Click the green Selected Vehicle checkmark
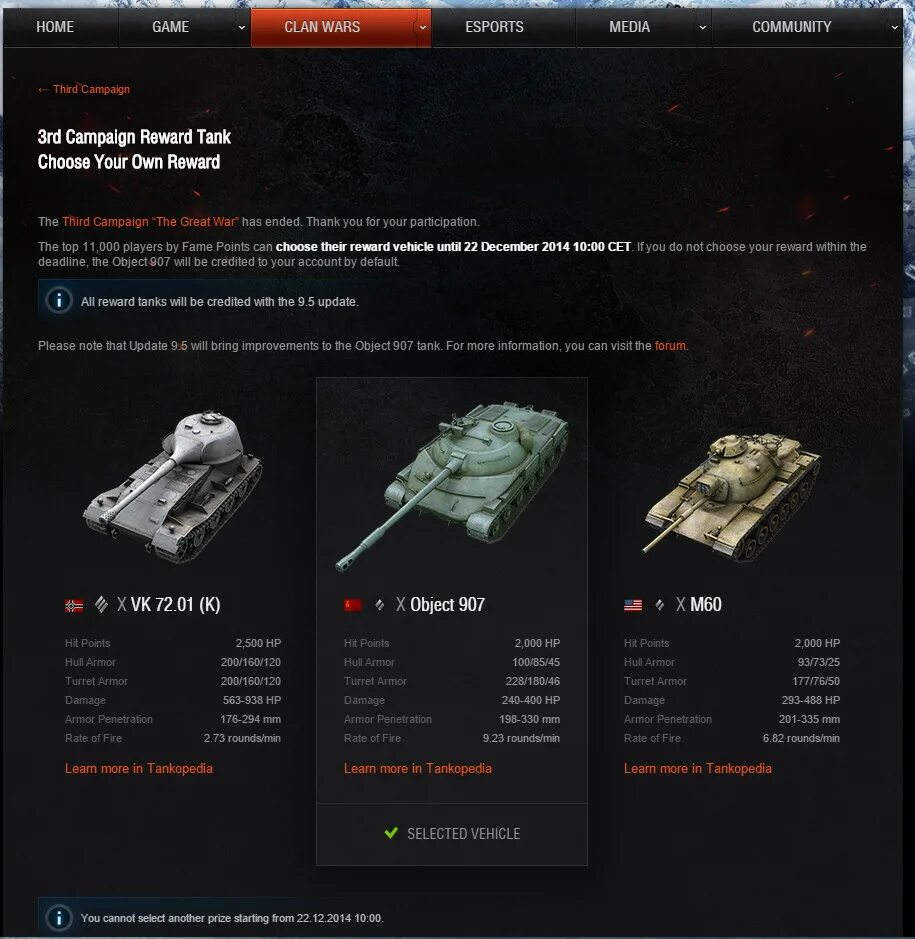Screen dimensions: 915x939 click(x=391, y=833)
